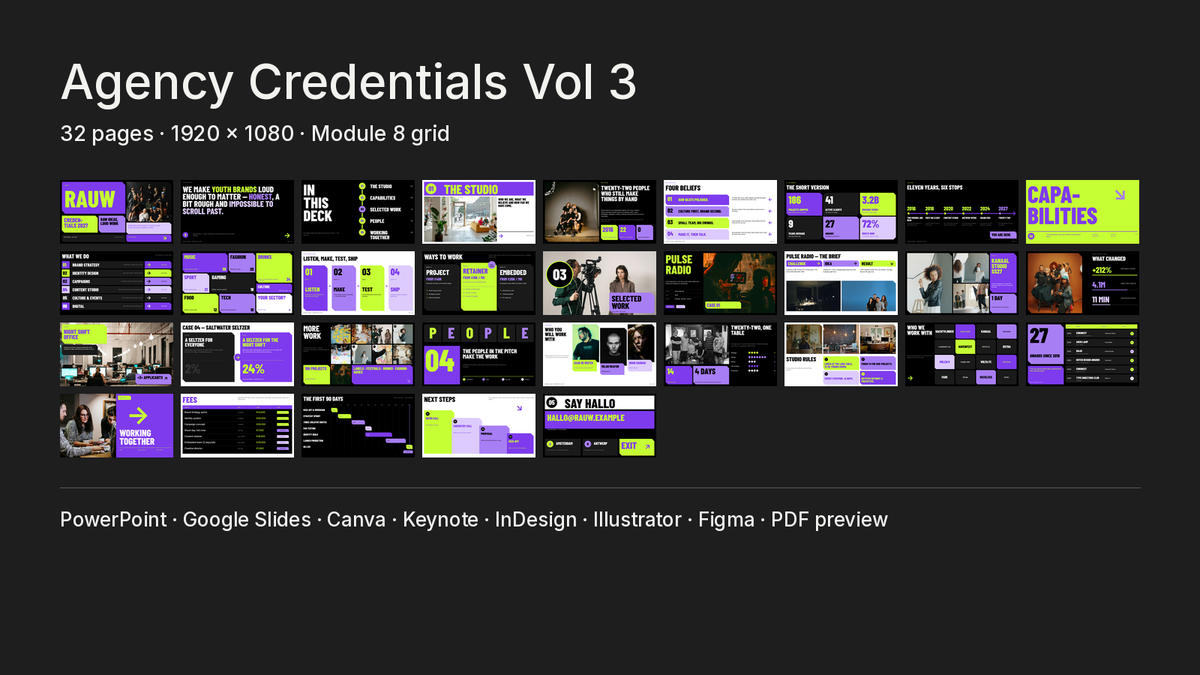Select the 'What We Do' services slide
1200x675 pixels.
[x=116, y=283]
